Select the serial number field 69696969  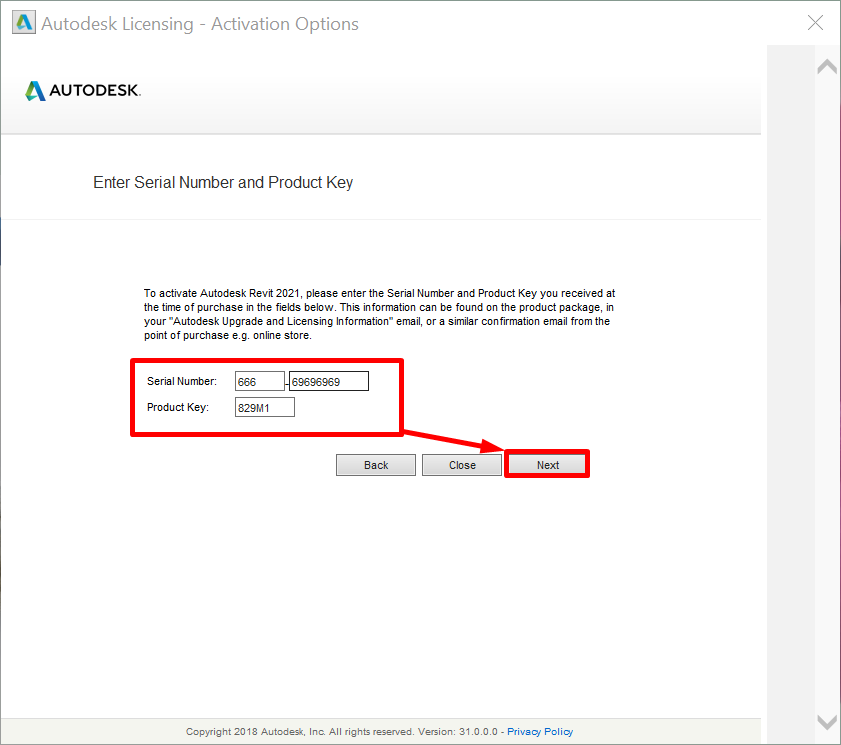click(329, 381)
